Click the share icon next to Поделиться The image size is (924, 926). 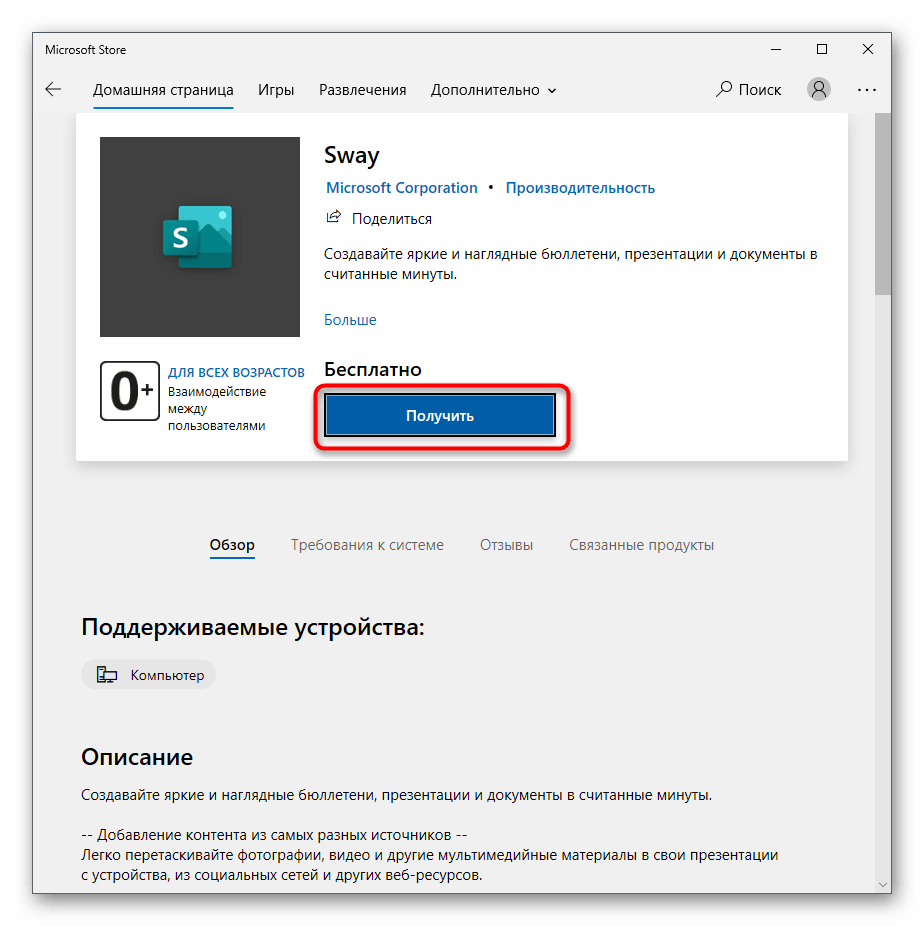[334, 217]
